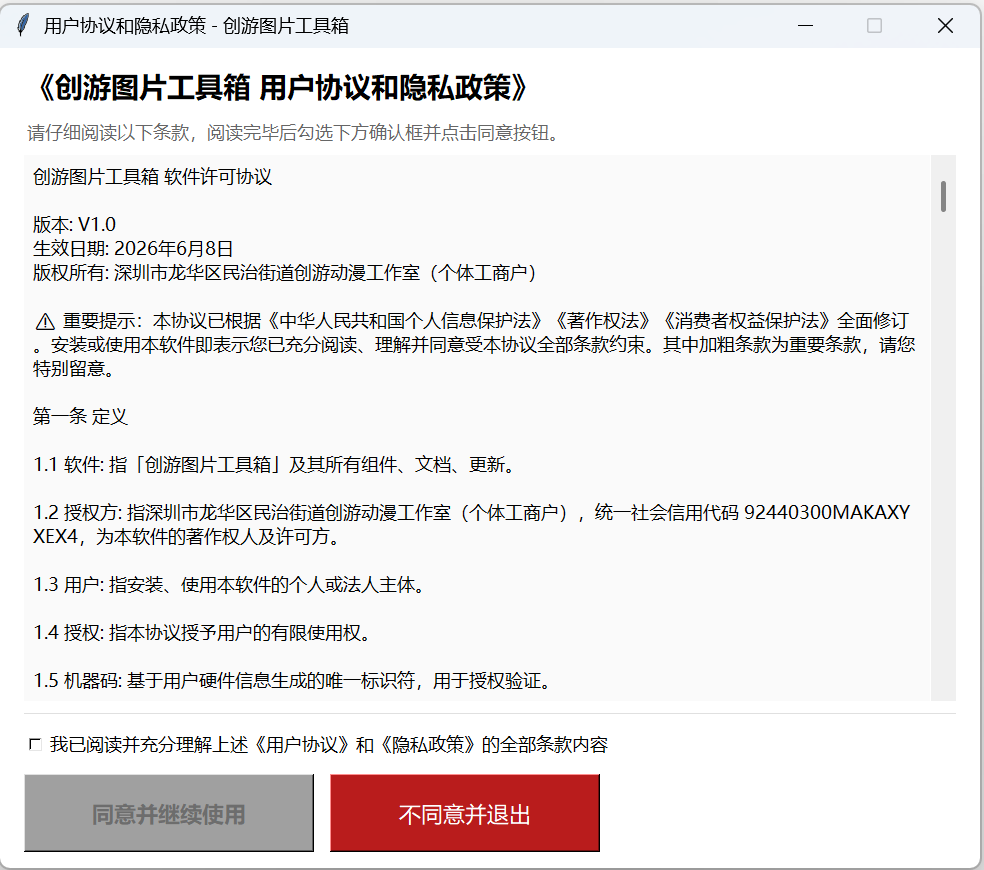Click the grey instruction text under heading
Screen dimensions: 984x870
point(292,132)
